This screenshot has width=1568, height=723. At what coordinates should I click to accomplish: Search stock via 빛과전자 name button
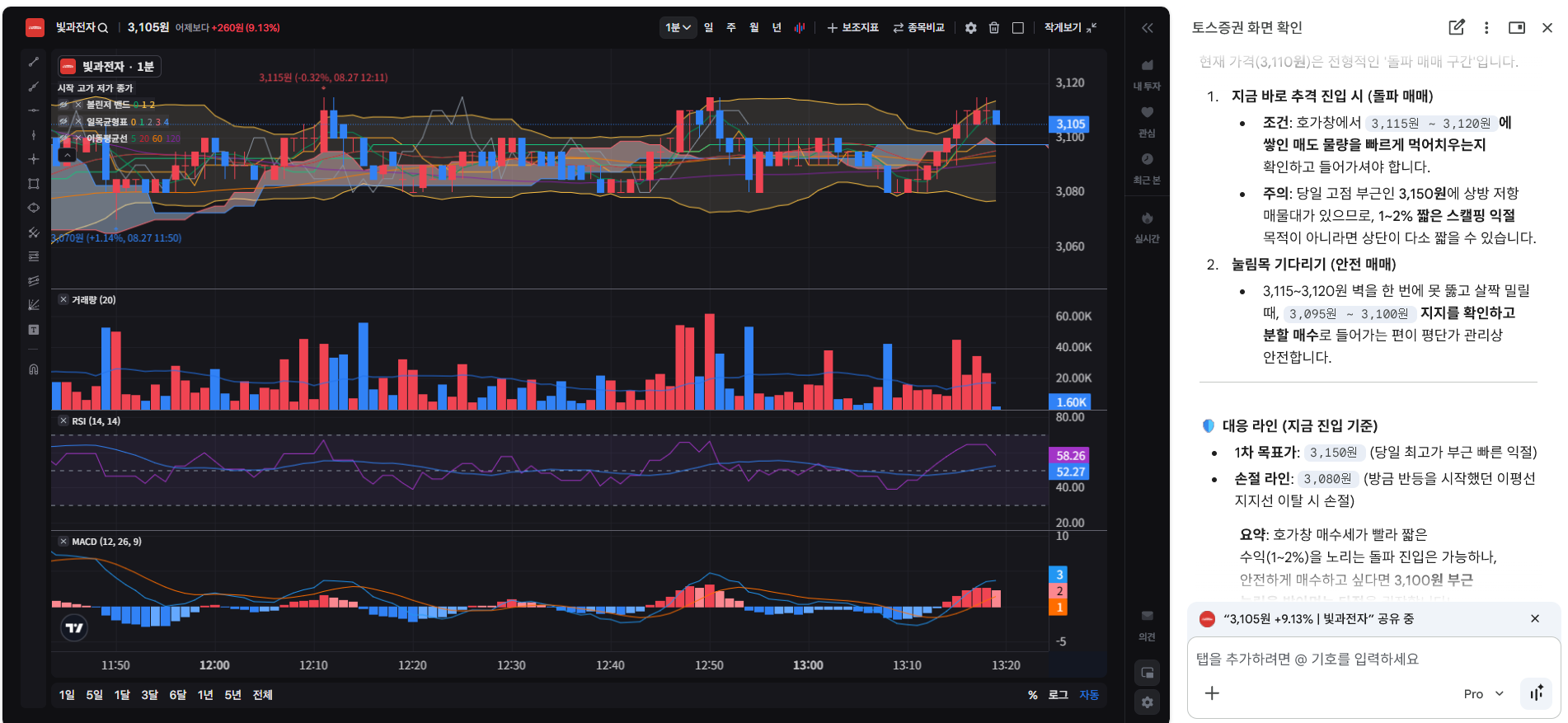pos(82,27)
